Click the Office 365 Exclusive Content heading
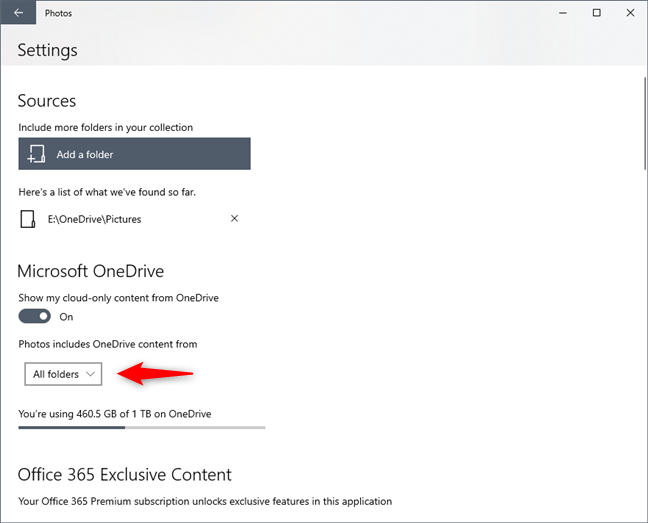 (124, 474)
